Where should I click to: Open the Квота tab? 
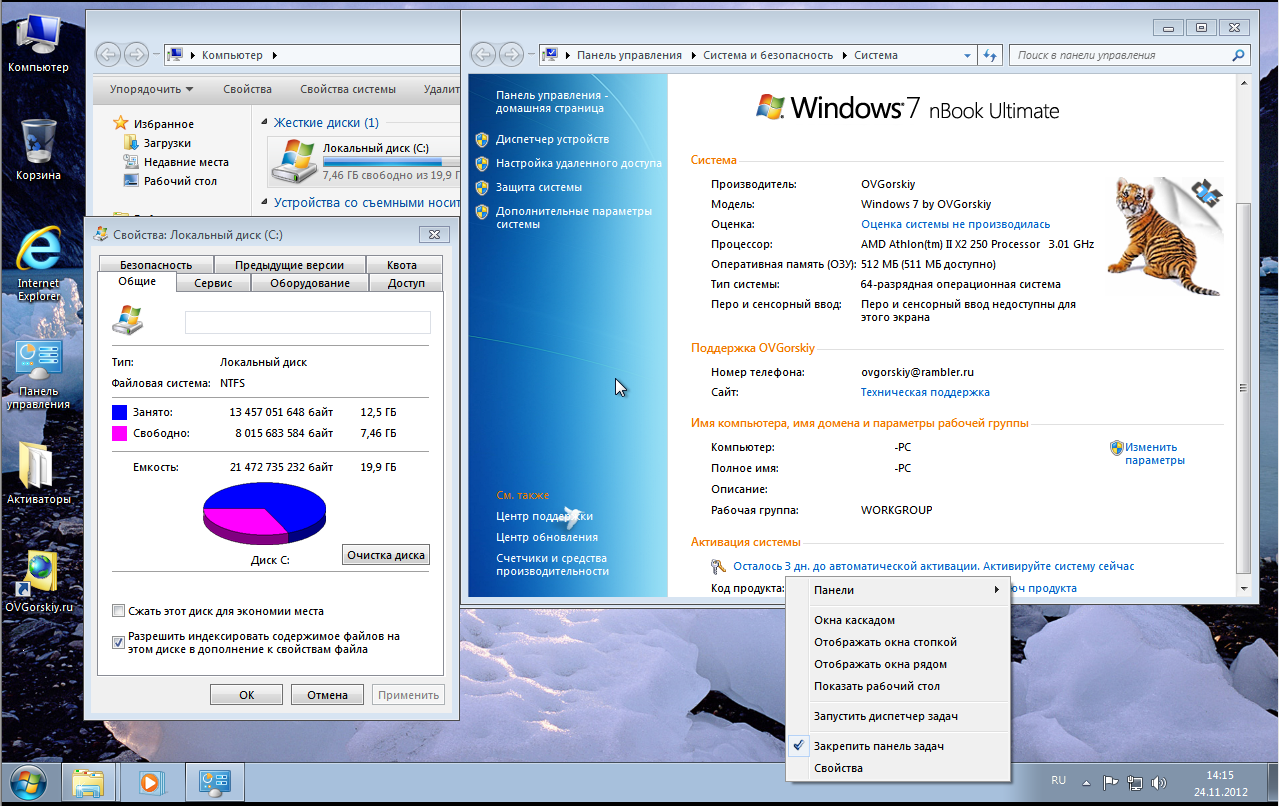(403, 265)
